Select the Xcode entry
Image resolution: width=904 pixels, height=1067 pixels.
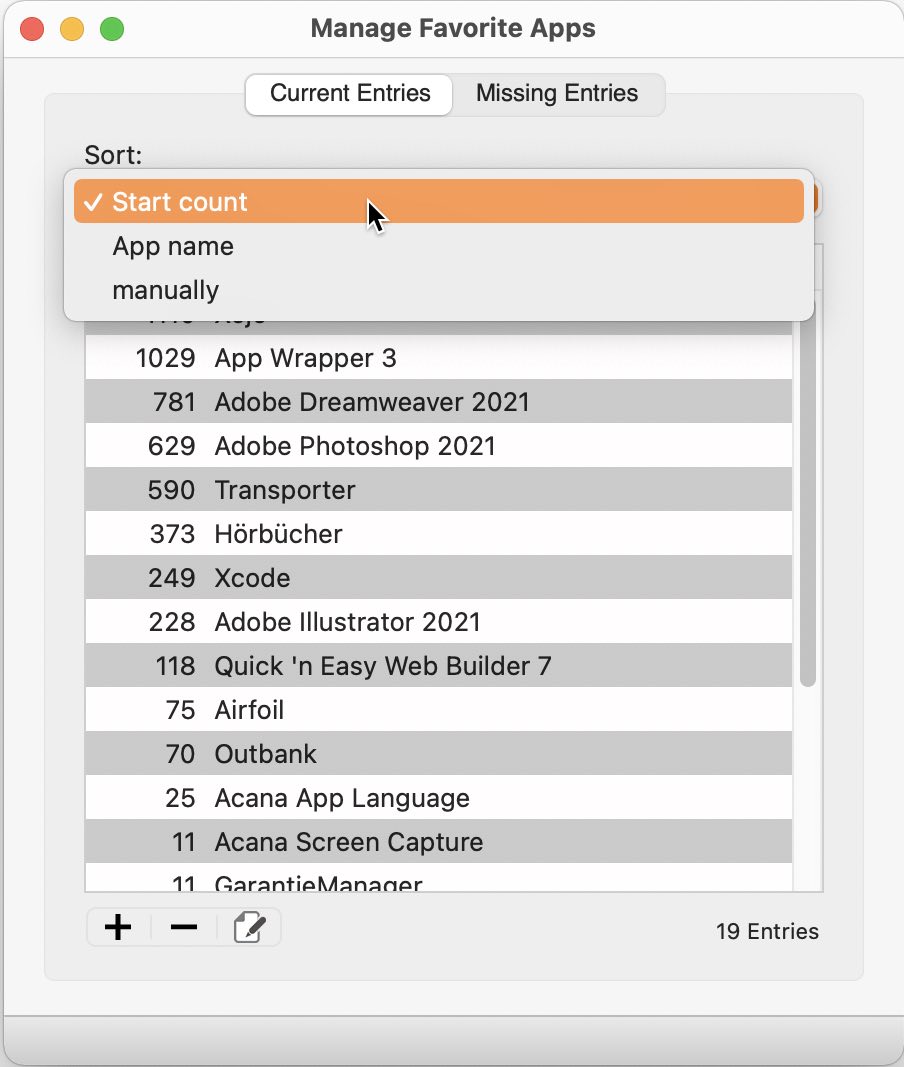438,578
